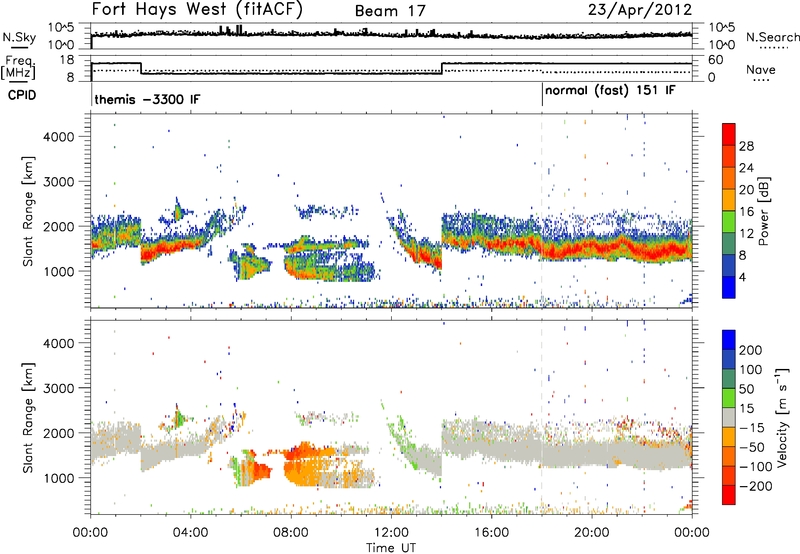Click the 'Velocity [m s-1]' colorbar label
The height and width of the screenshot is (554, 800).
(x=782, y=417)
